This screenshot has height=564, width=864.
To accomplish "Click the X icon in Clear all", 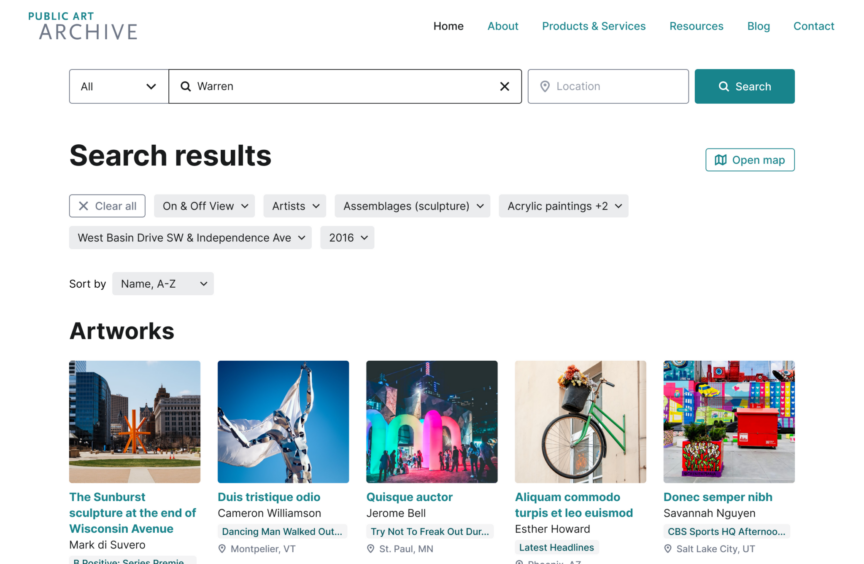I will (83, 206).
